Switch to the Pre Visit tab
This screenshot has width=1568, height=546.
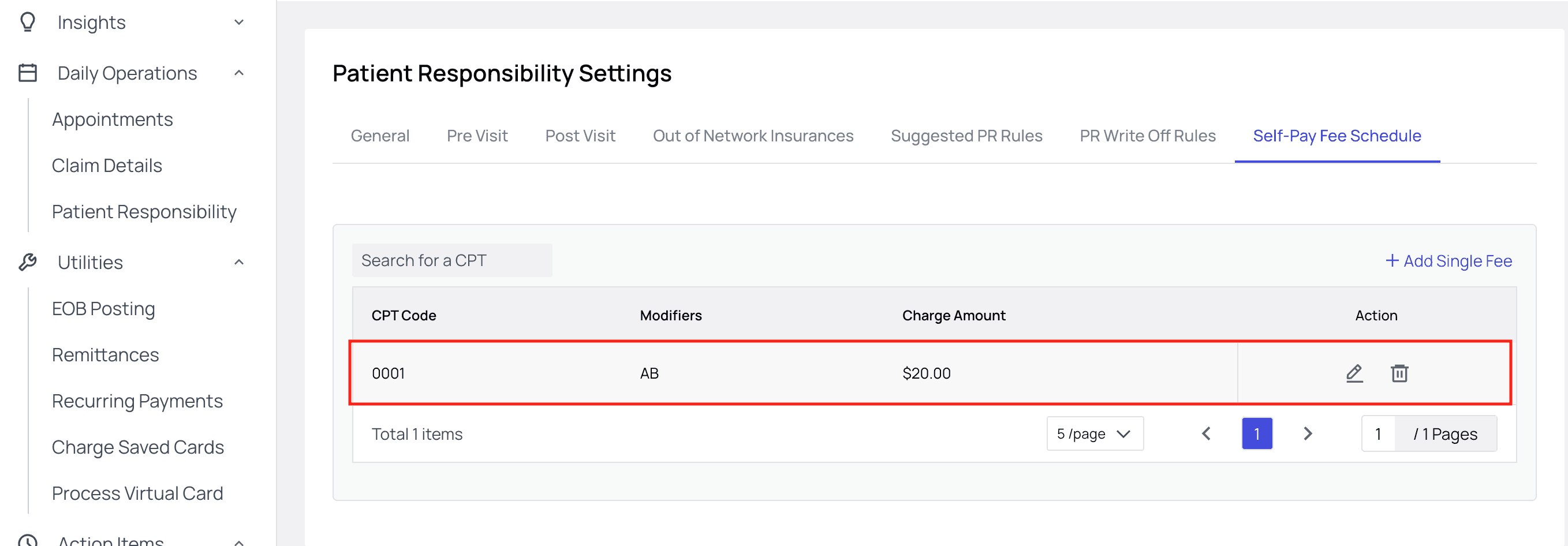(477, 136)
